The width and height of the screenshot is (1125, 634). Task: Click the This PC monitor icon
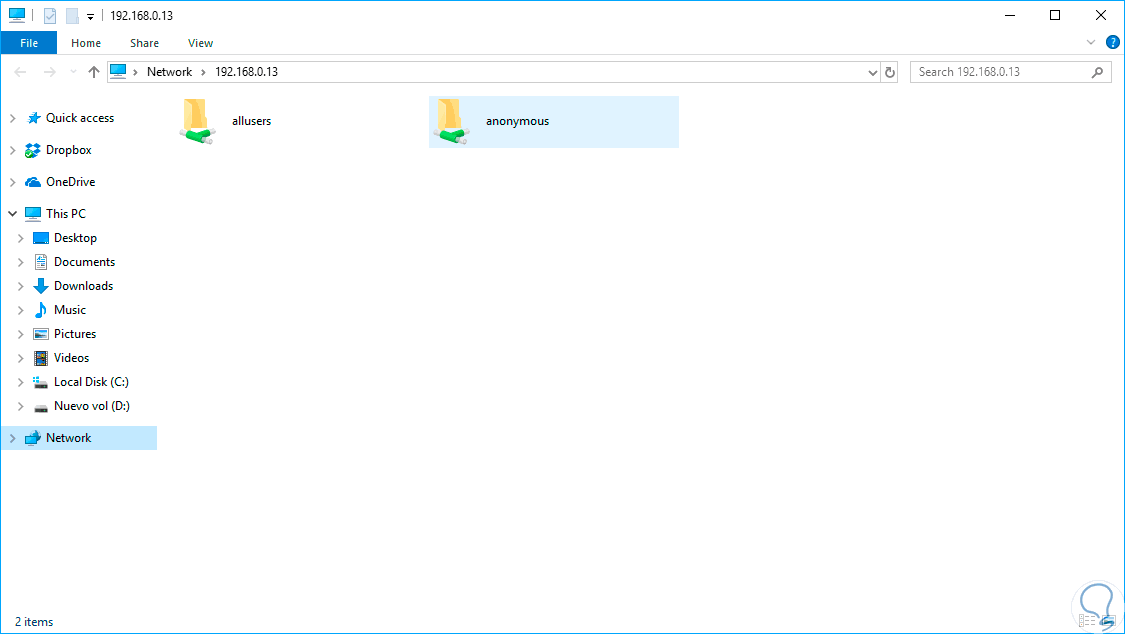[x=33, y=214]
